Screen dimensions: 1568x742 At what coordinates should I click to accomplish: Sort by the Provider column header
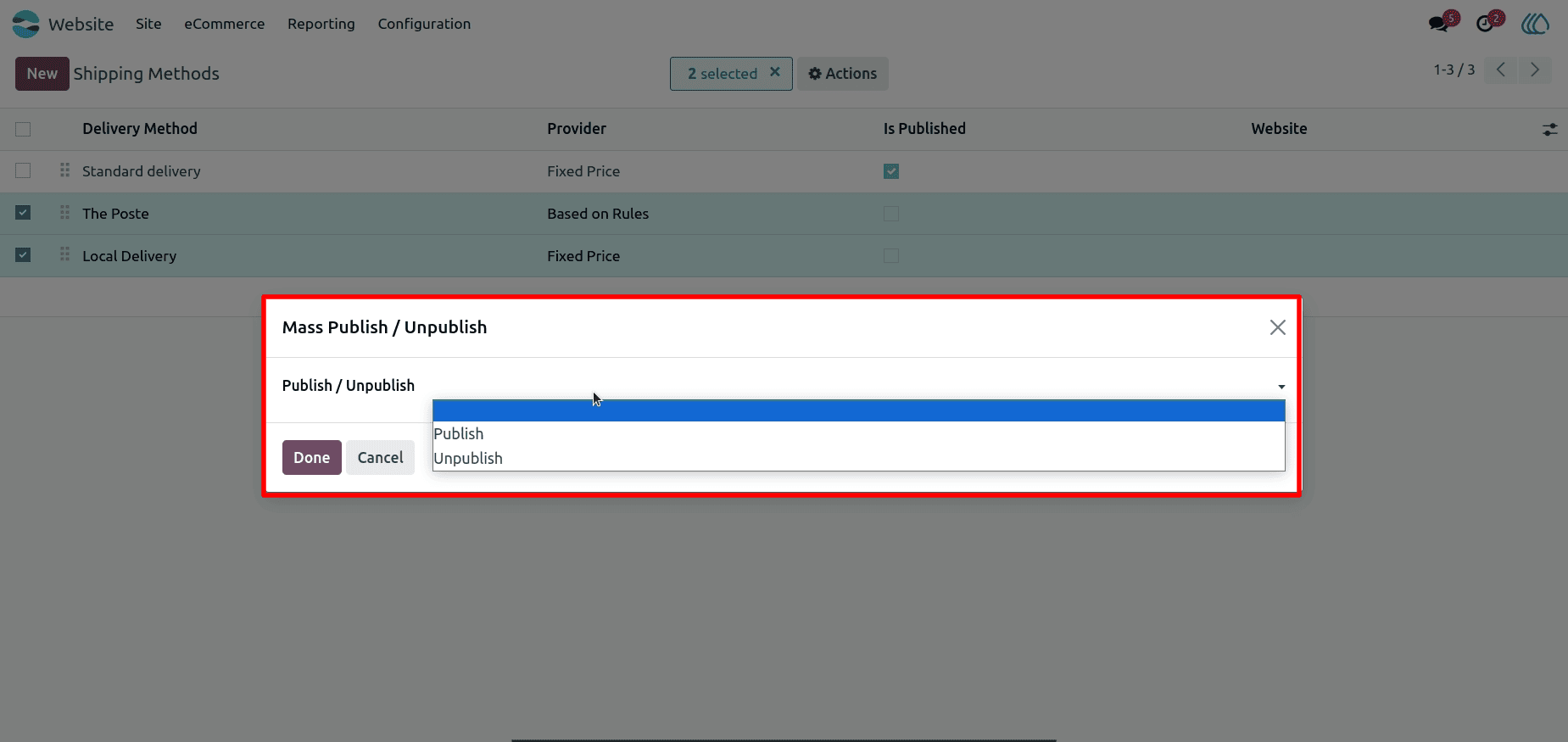577,129
